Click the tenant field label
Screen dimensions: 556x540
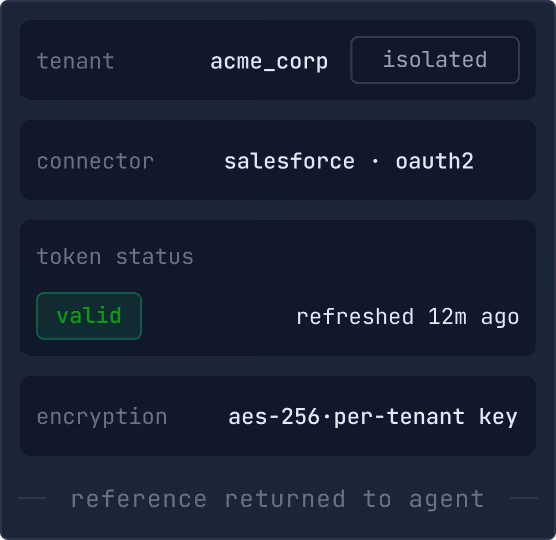point(76,61)
